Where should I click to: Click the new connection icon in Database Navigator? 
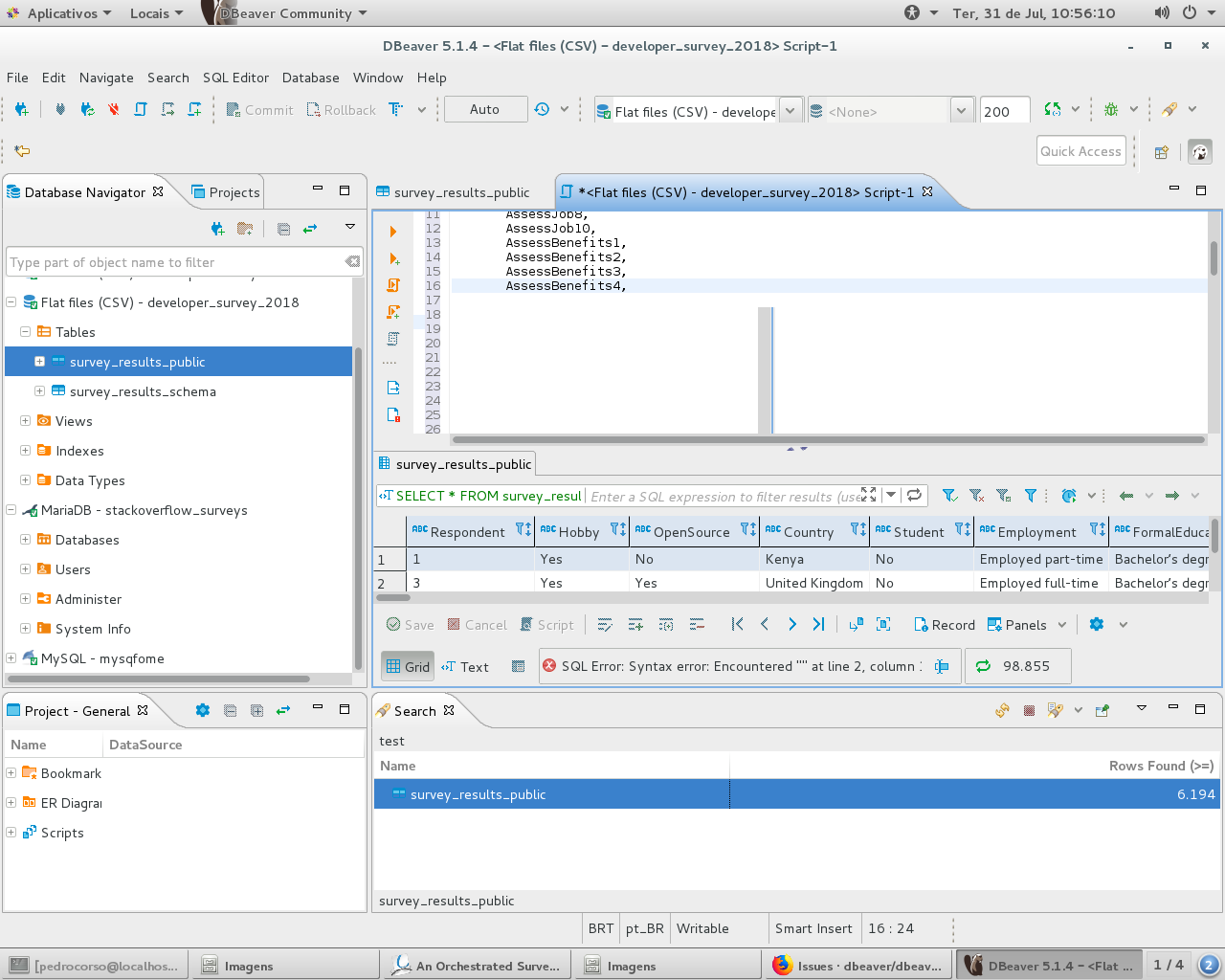pos(217,229)
